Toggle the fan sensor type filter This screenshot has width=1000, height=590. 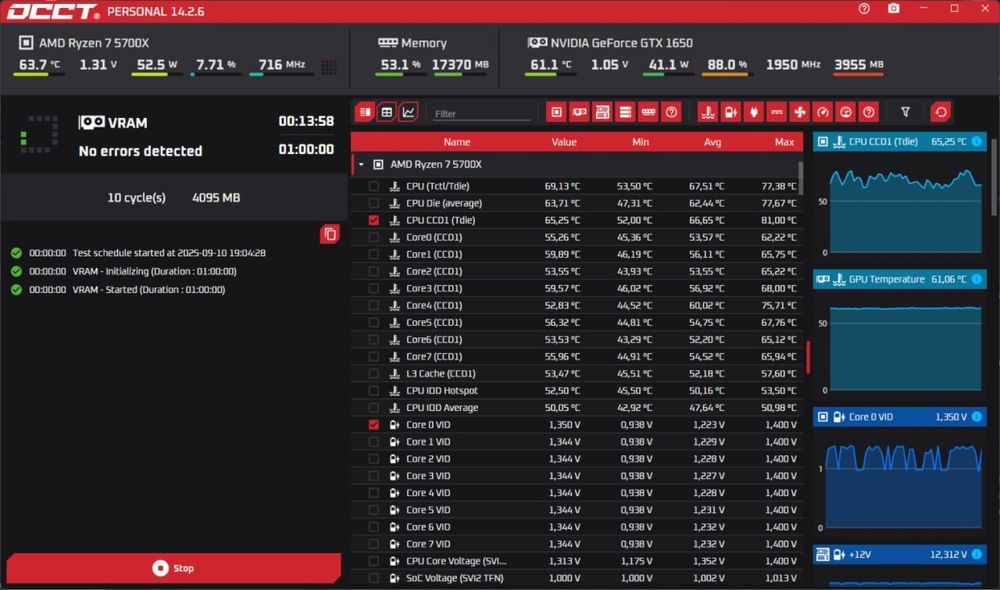click(x=800, y=112)
